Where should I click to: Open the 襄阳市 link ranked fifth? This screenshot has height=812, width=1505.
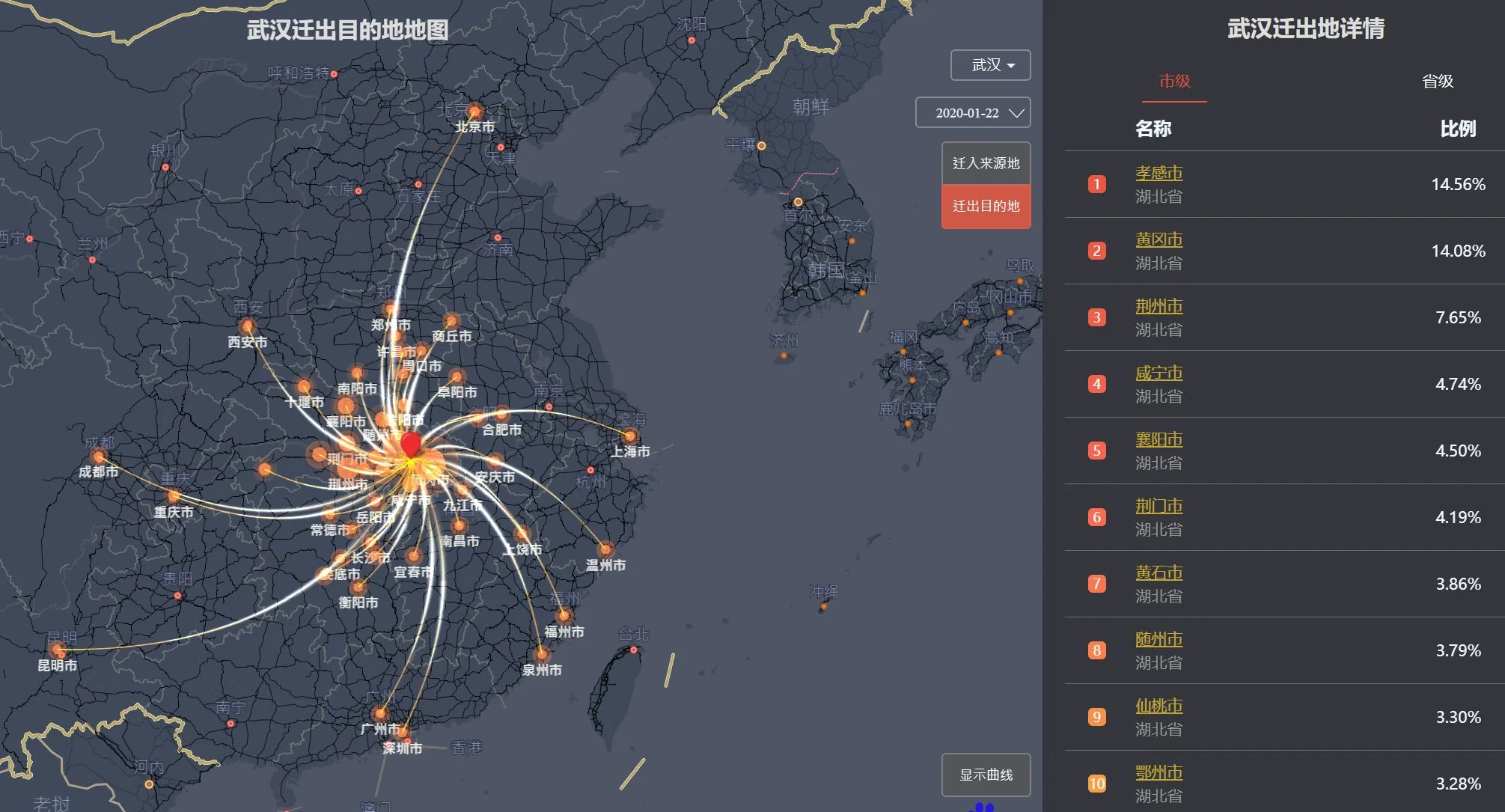[1158, 439]
